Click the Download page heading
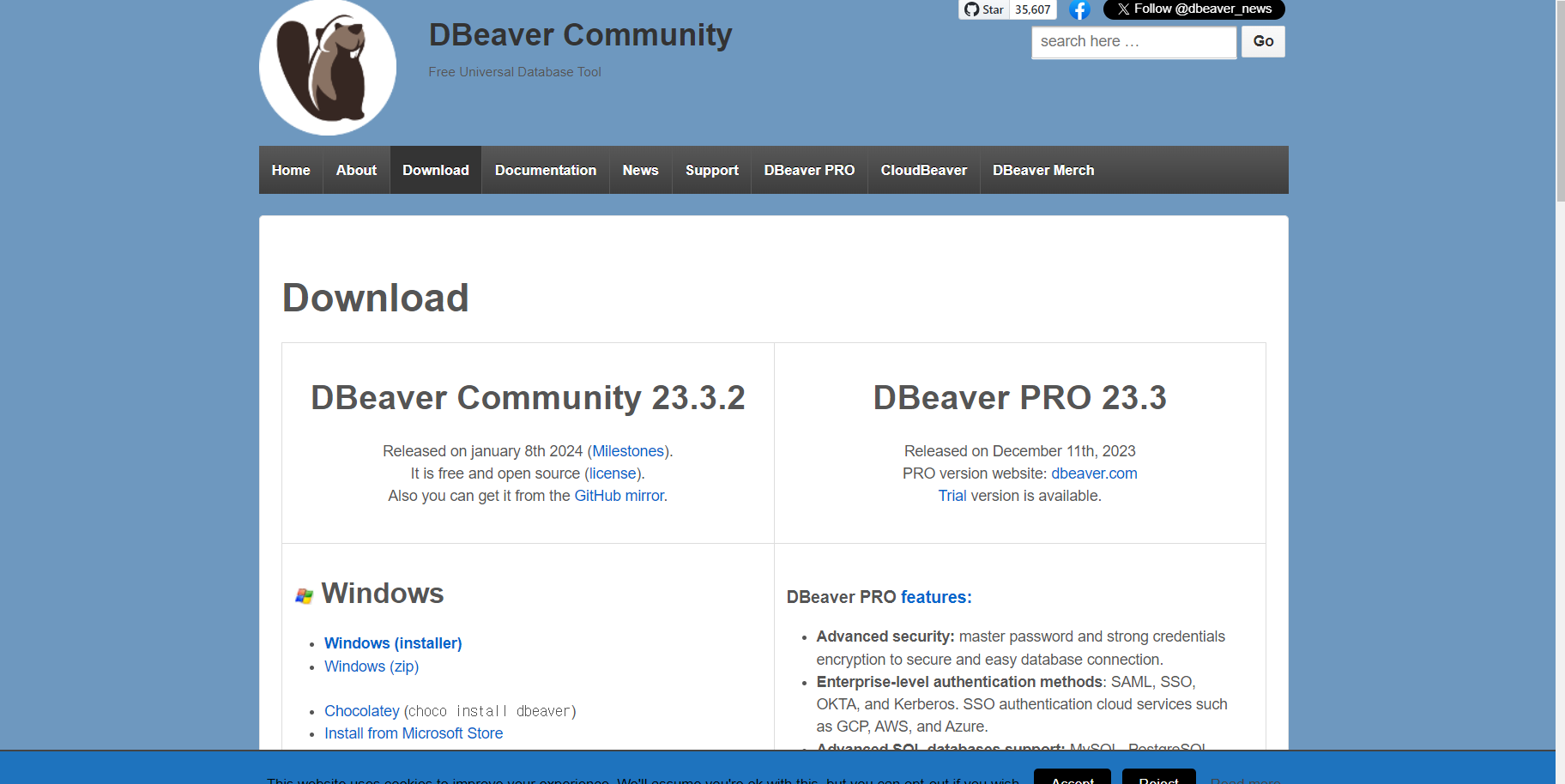 click(376, 299)
